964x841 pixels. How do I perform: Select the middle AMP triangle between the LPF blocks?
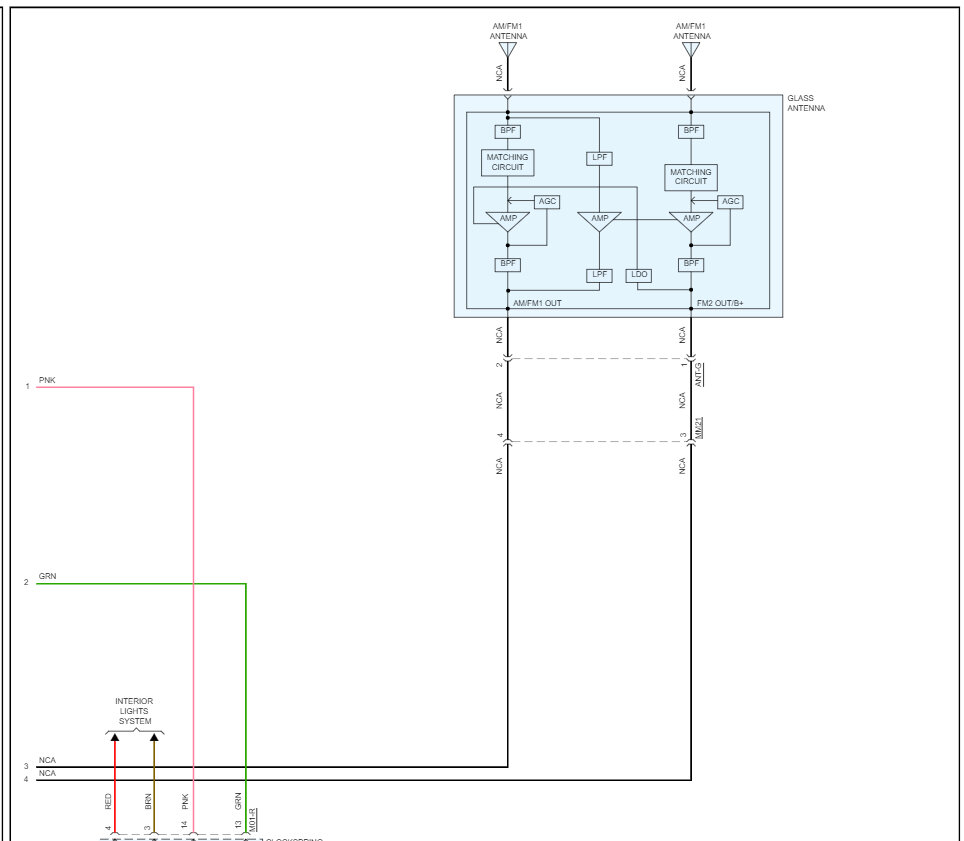[x=599, y=220]
